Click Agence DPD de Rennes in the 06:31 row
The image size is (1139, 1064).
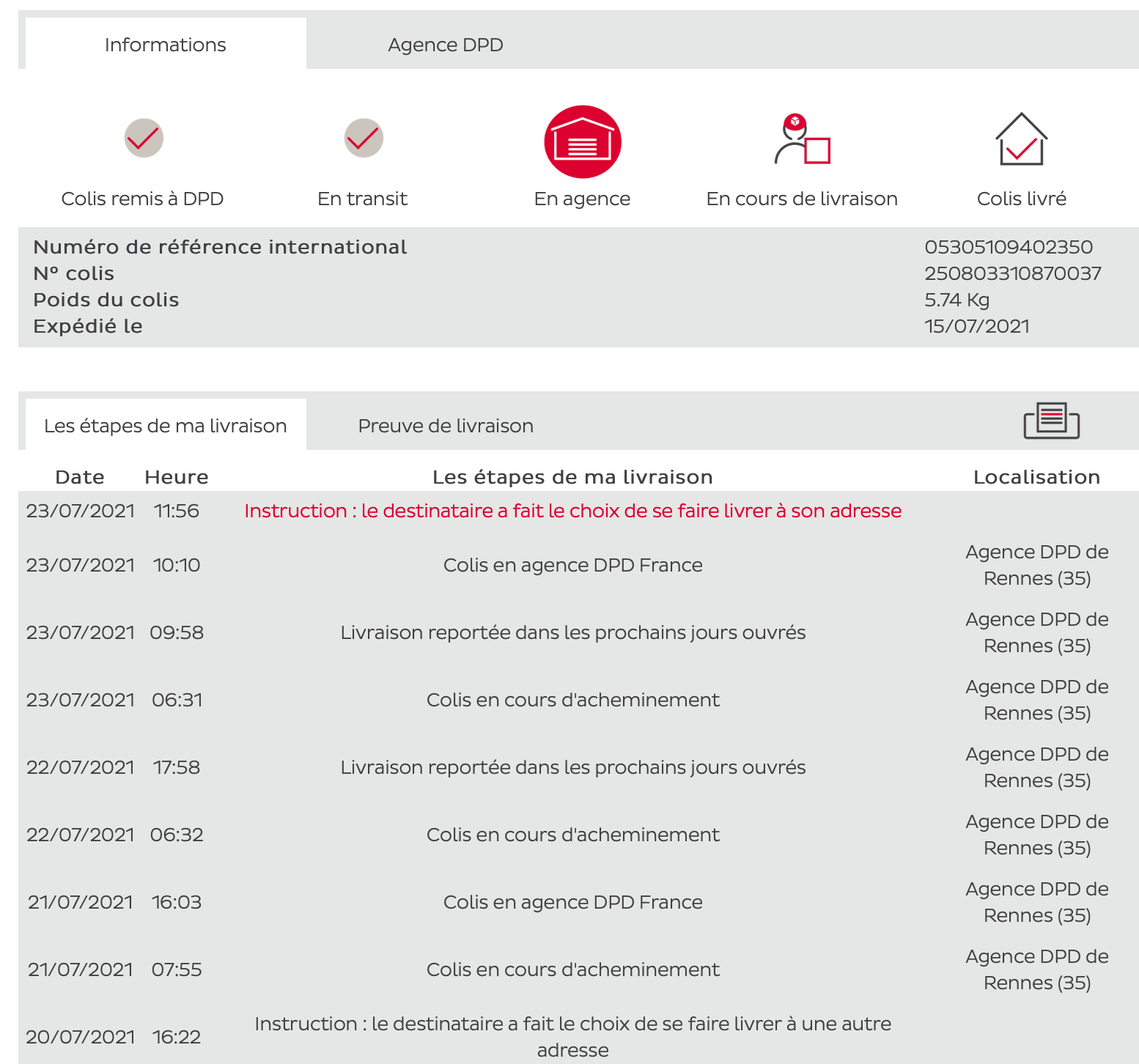[x=1037, y=700]
